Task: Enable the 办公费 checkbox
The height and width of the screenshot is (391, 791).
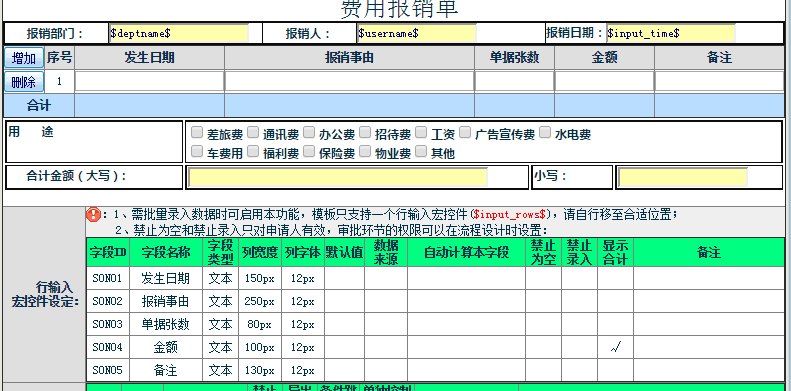Action: (309, 133)
